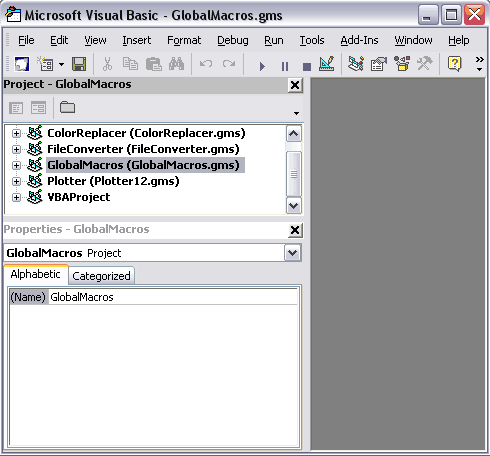Click the ColorReplacer project icon

(35, 133)
